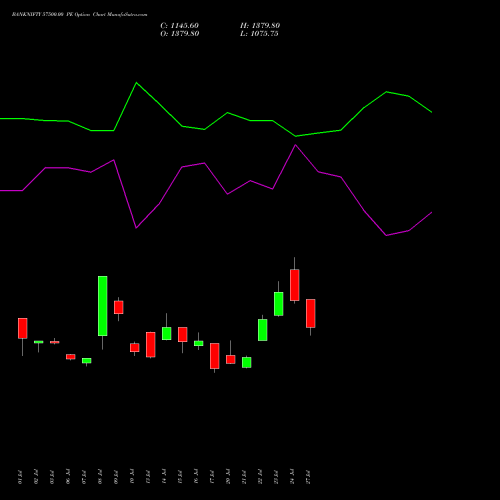Click the 09 Jul date label
The height and width of the screenshot is (500, 500).
[116, 477]
